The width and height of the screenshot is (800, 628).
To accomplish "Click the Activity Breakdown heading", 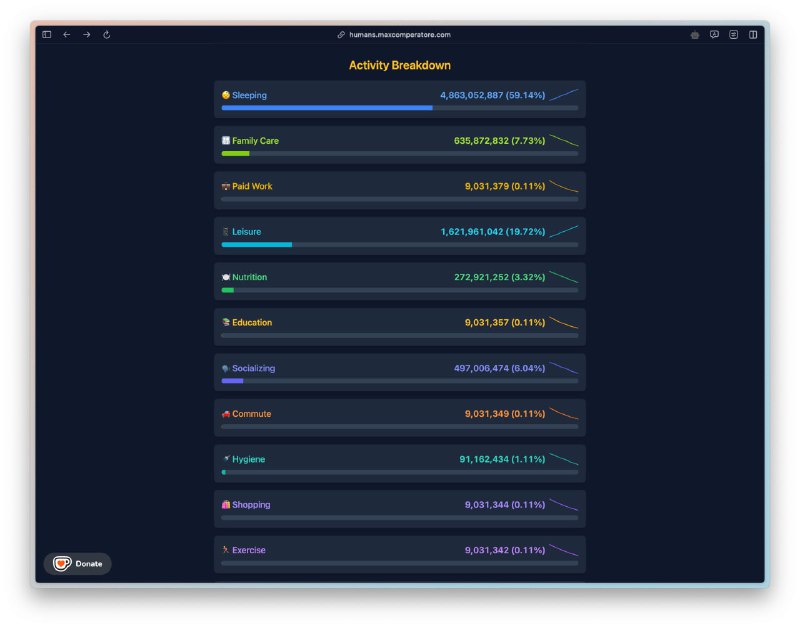I will (x=399, y=65).
